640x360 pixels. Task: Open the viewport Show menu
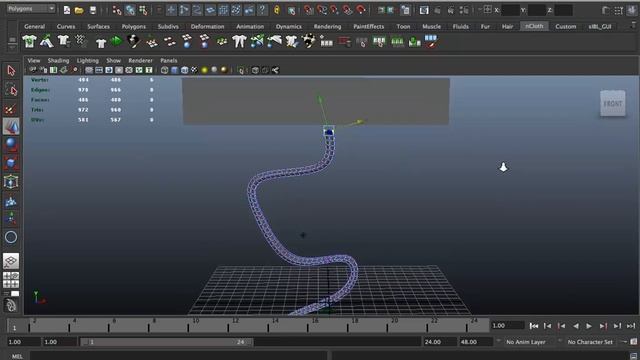point(113,60)
